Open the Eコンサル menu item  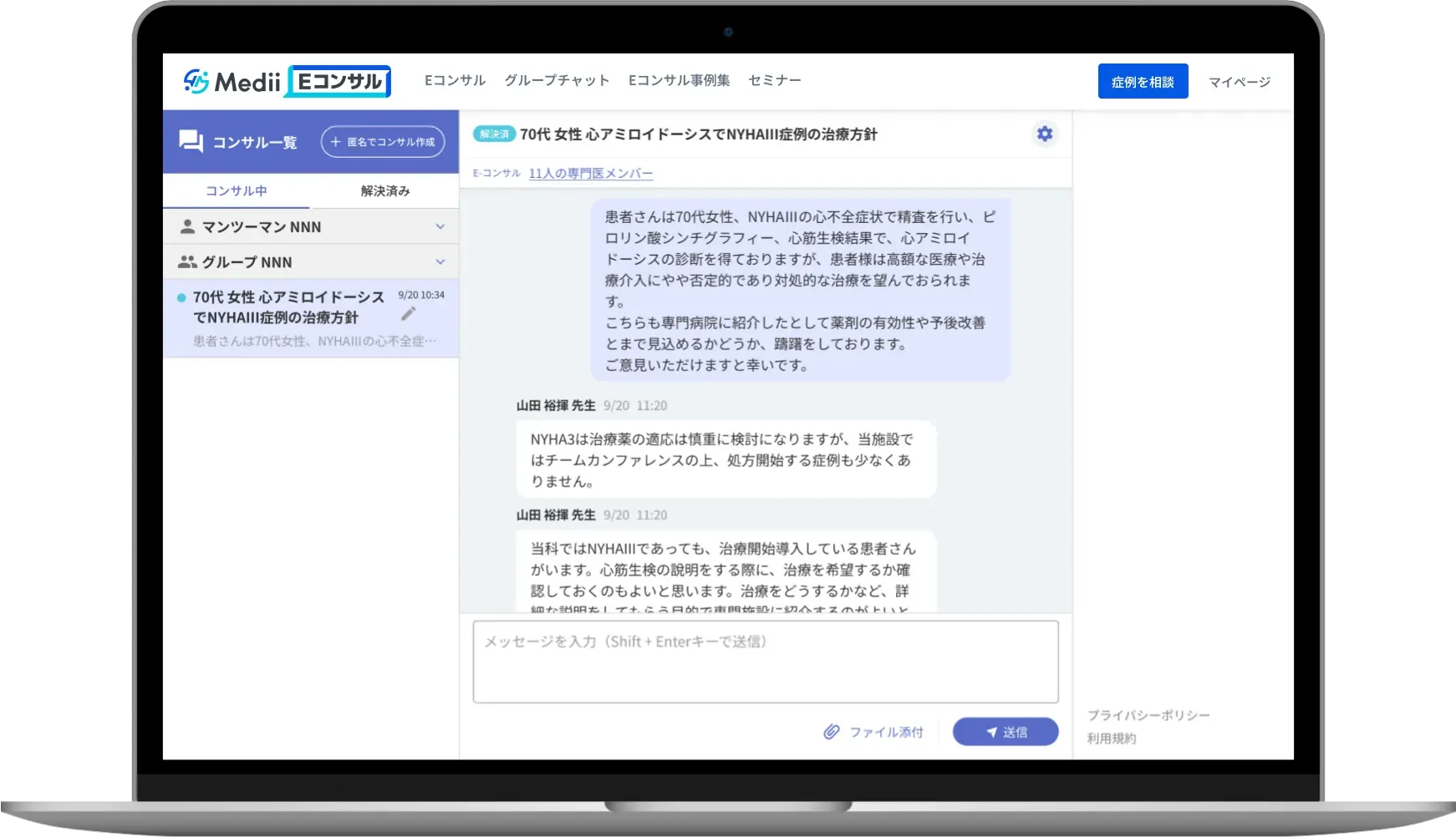(x=455, y=80)
